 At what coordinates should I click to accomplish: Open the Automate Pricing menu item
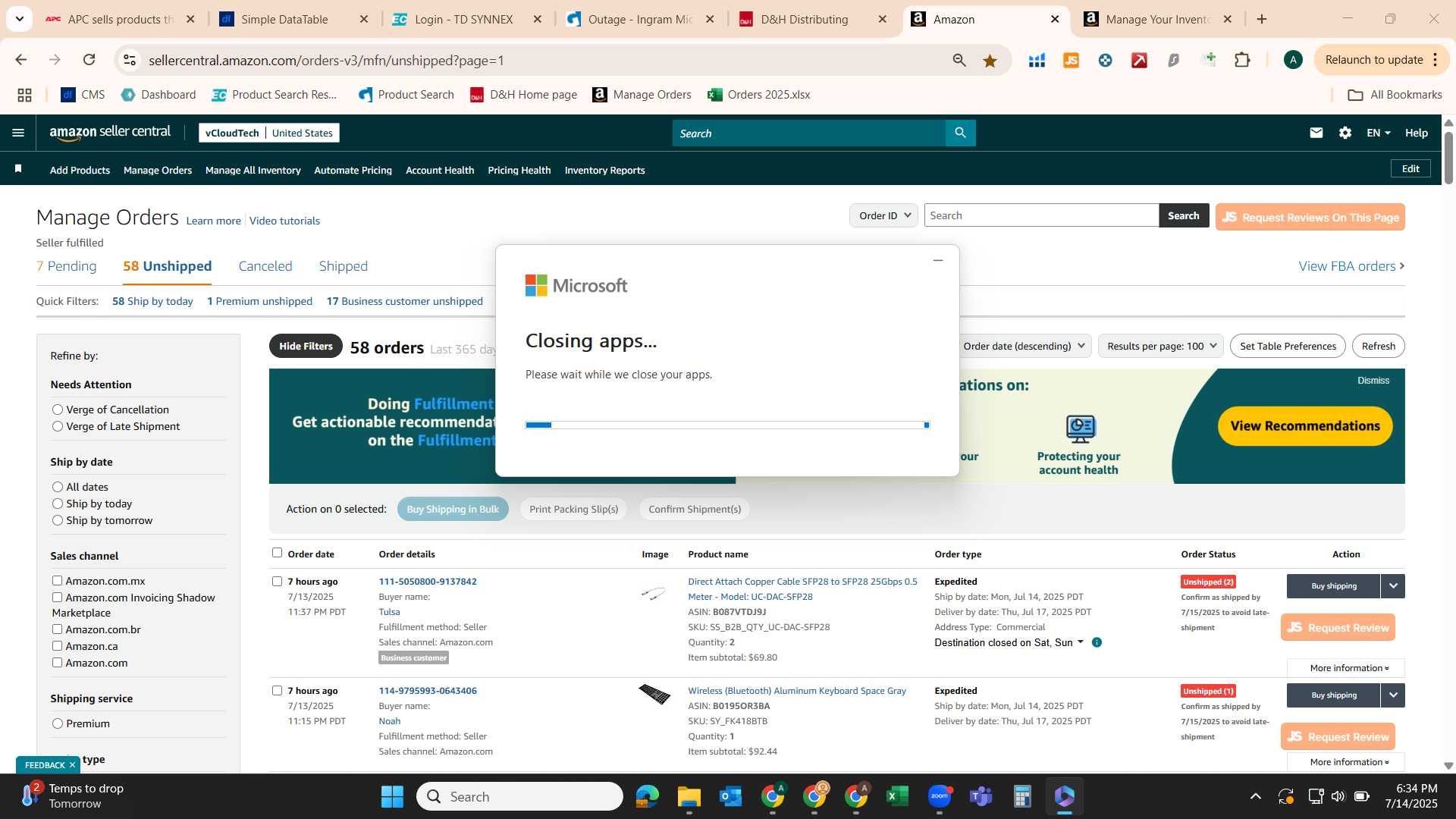(x=353, y=170)
